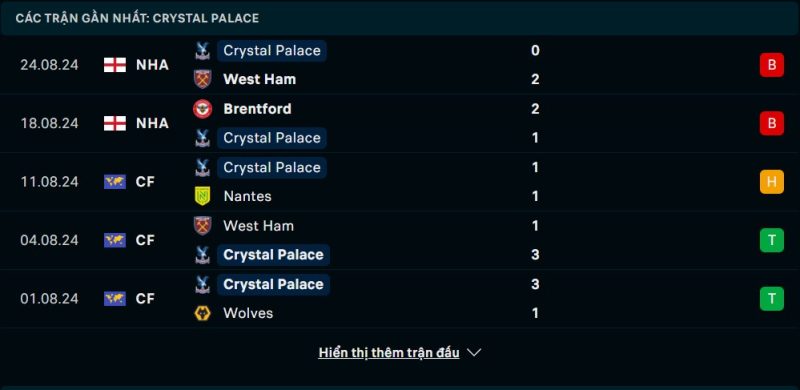
Task: Click England flag next to 18.08.24 NHA
Action: 115,123
